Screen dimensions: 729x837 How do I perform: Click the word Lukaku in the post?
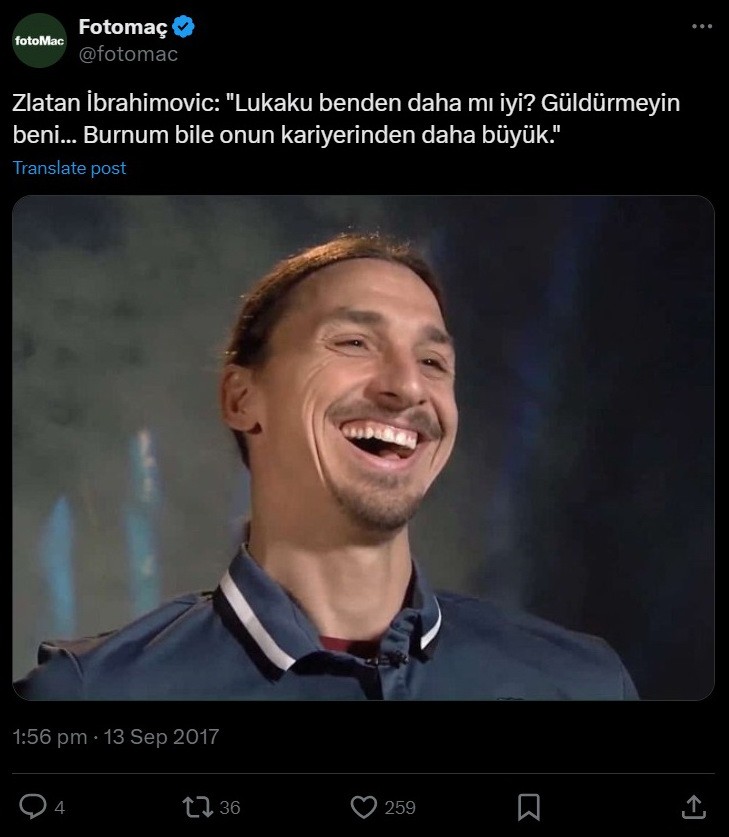pyautogui.click(x=274, y=103)
